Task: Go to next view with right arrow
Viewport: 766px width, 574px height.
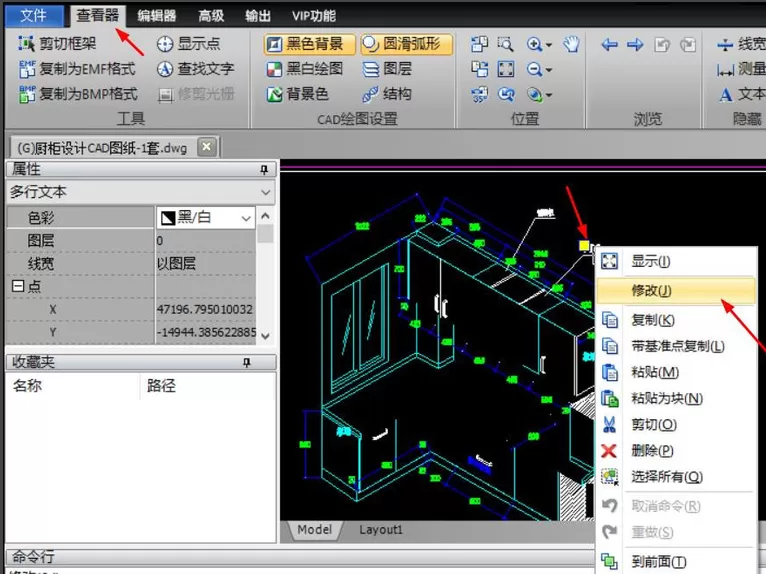Action: [x=635, y=45]
